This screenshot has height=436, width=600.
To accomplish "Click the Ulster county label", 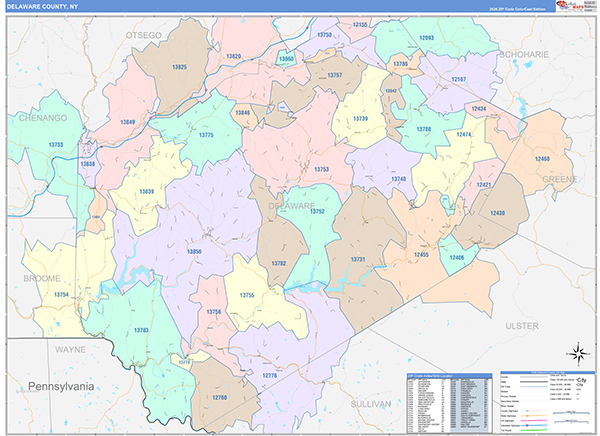I will click(x=521, y=326).
